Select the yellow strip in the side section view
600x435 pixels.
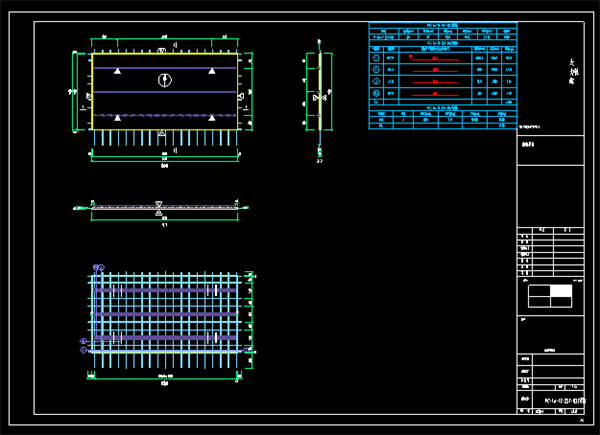click(320, 91)
